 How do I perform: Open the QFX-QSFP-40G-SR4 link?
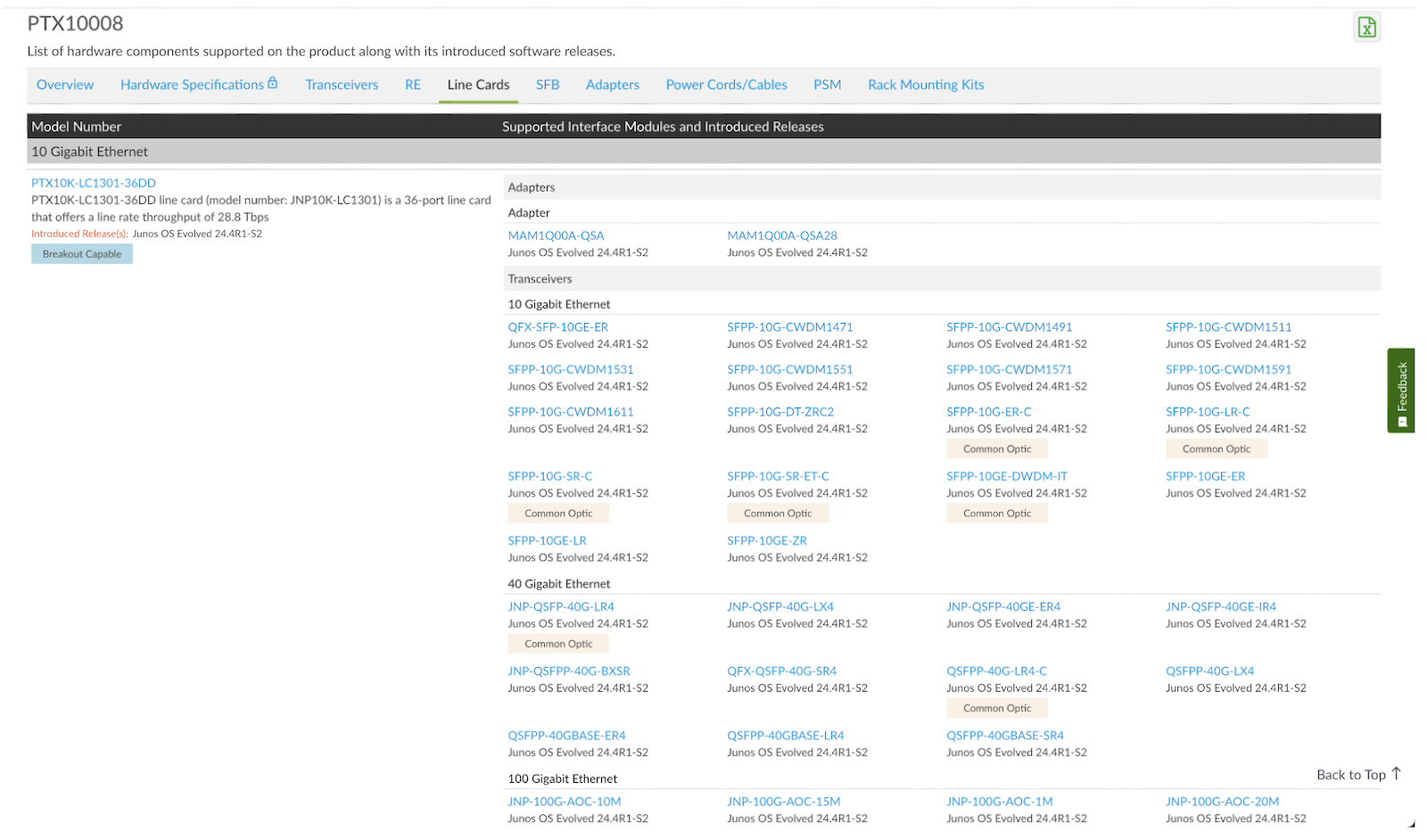(782, 671)
